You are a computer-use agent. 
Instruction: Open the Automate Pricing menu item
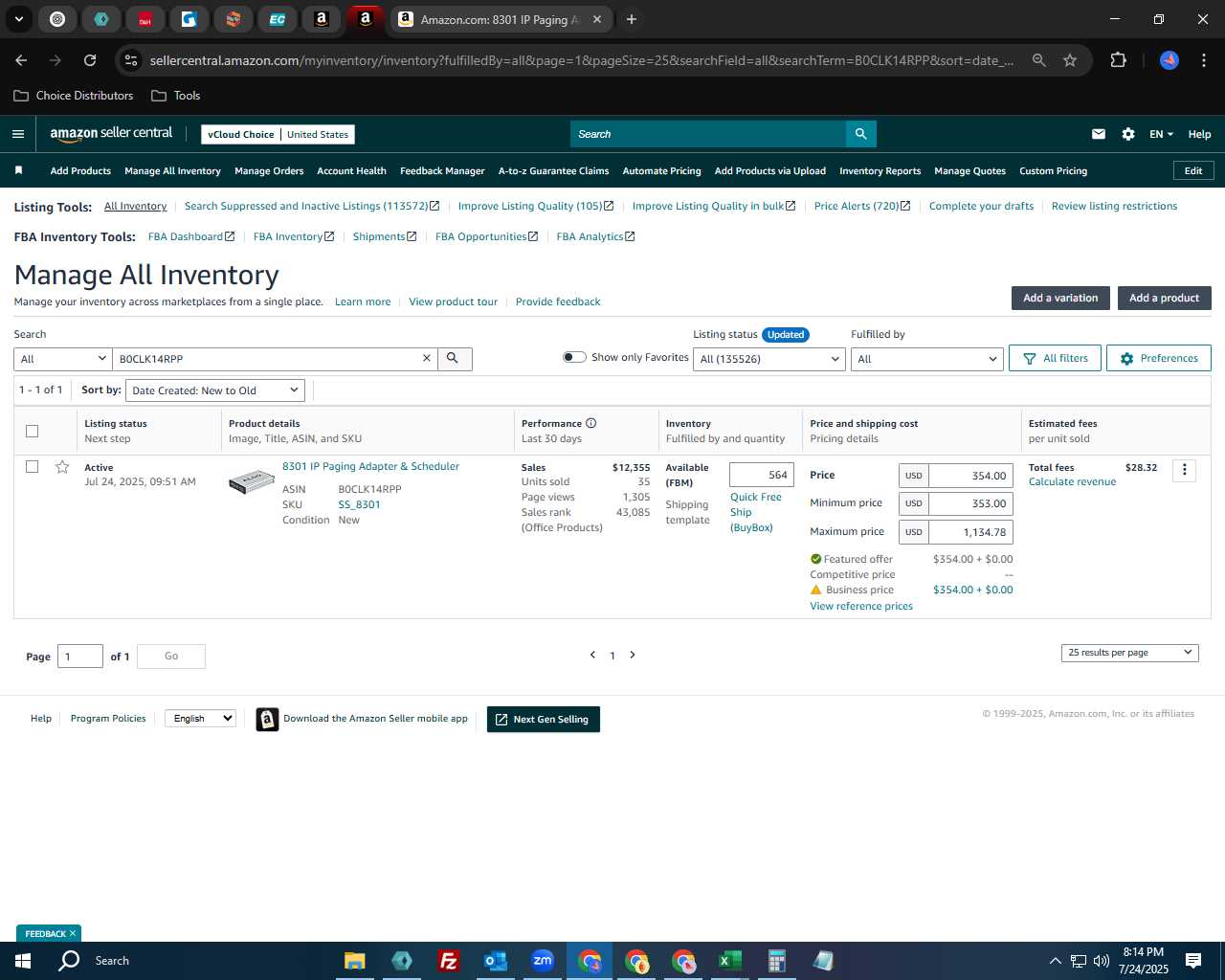[661, 170]
